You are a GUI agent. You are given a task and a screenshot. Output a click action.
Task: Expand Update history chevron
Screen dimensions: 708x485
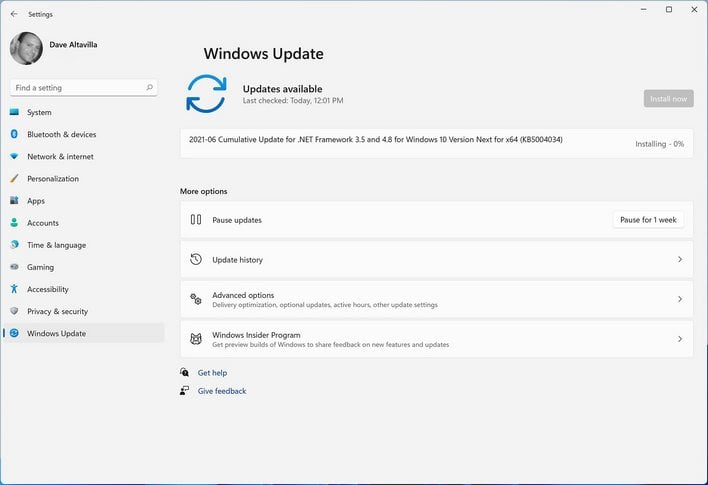680,259
